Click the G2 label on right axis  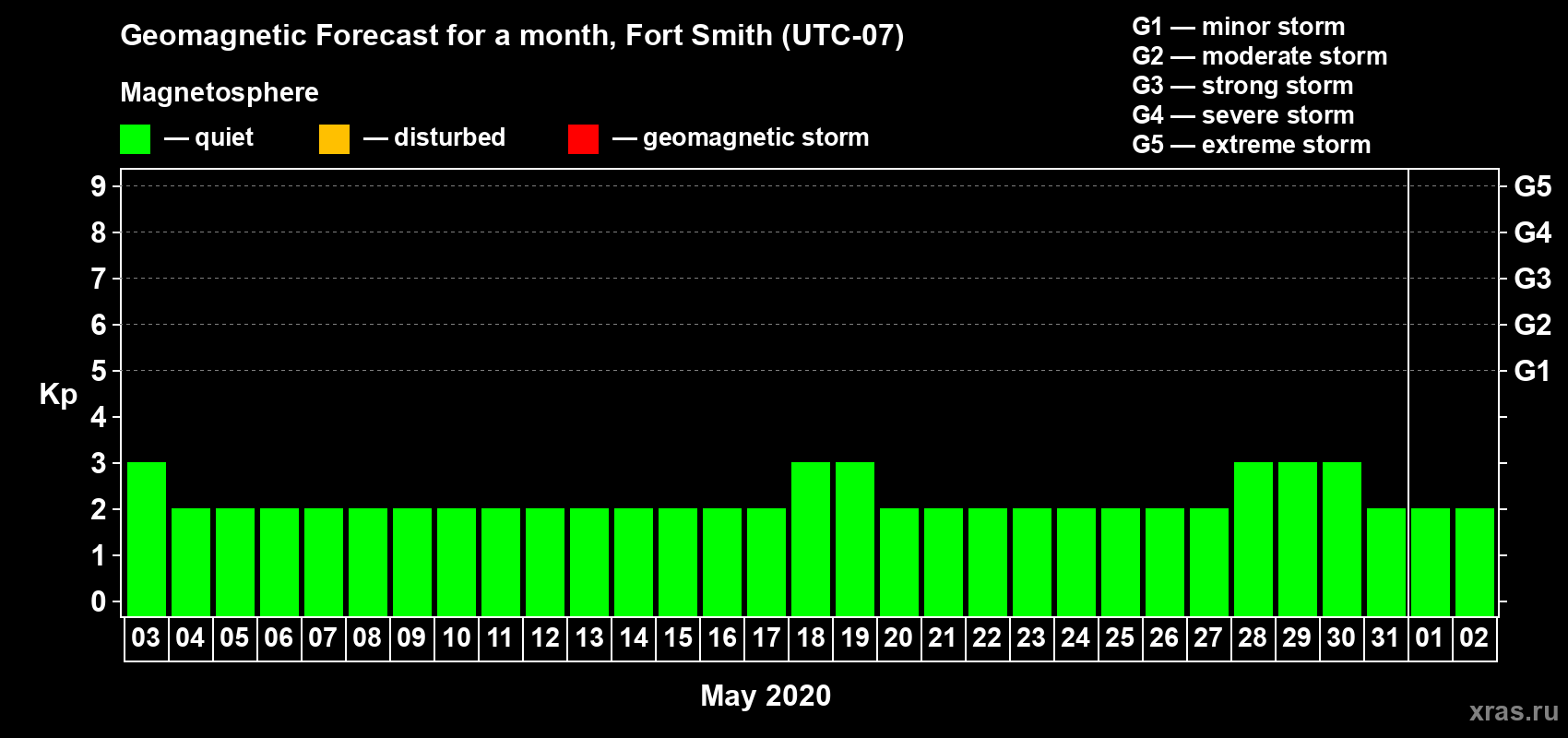coord(1533,325)
